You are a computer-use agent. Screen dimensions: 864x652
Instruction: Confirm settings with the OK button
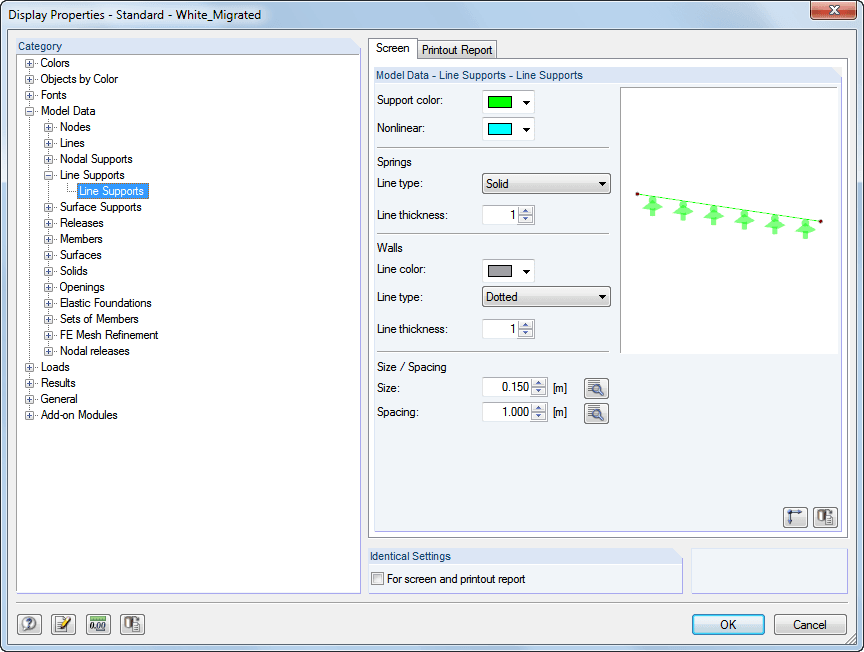tap(728, 624)
